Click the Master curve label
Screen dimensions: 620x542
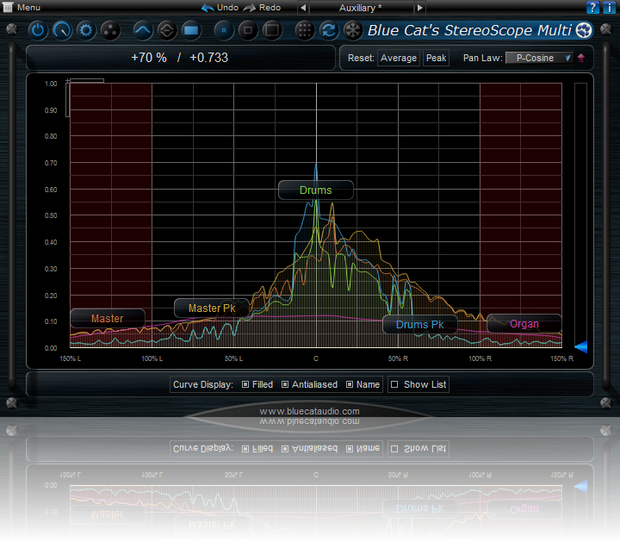(x=108, y=318)
